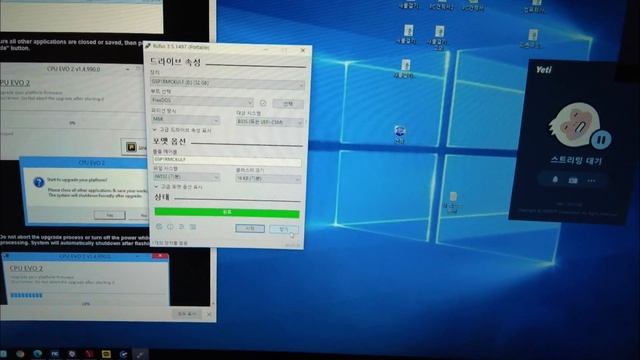
Task: Click the blue progress bar in lower CPU EVO 2 window
Action: pos(26,295)
